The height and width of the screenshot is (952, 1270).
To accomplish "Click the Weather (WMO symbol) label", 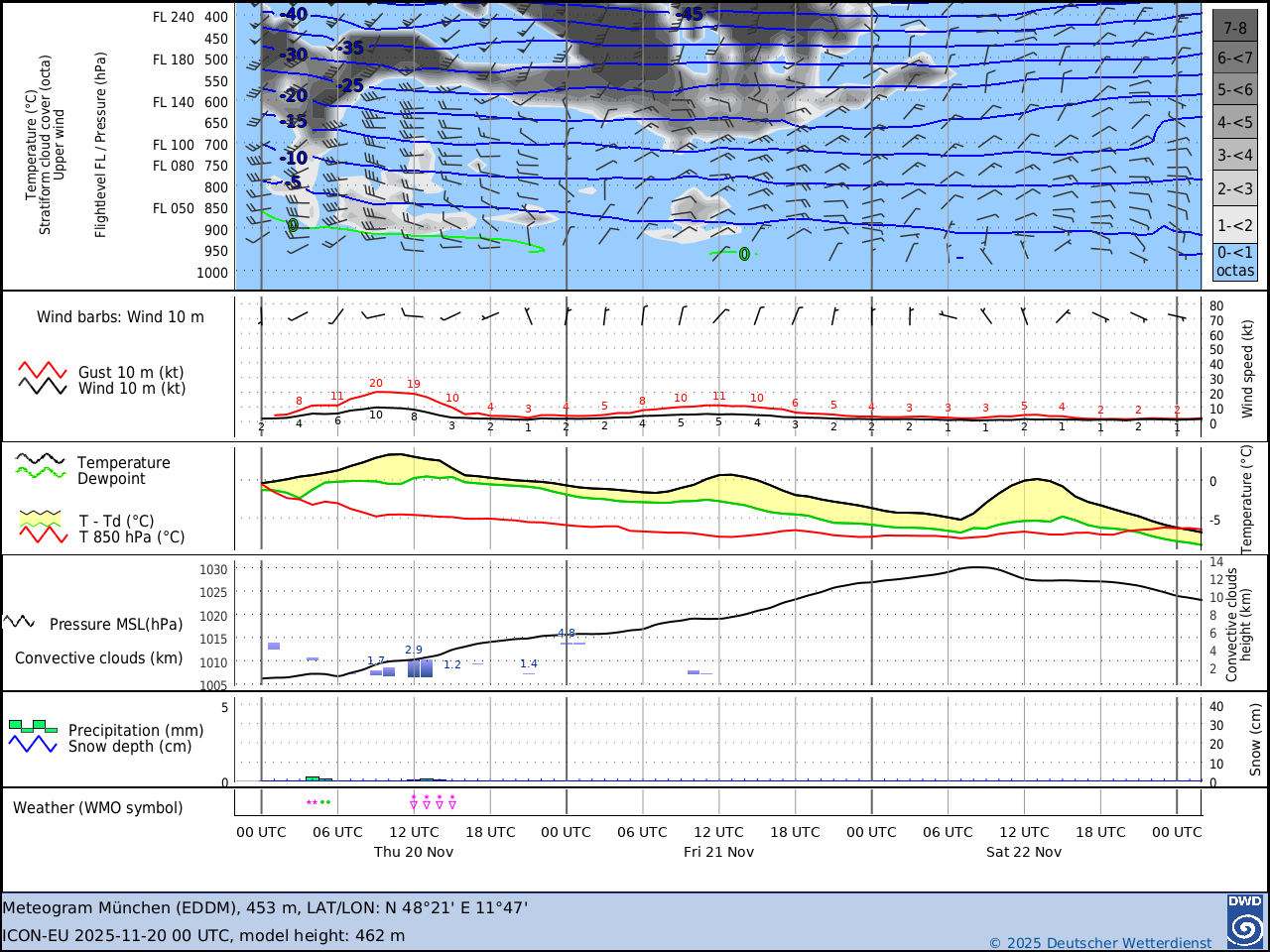I will [x=98, y=808].
